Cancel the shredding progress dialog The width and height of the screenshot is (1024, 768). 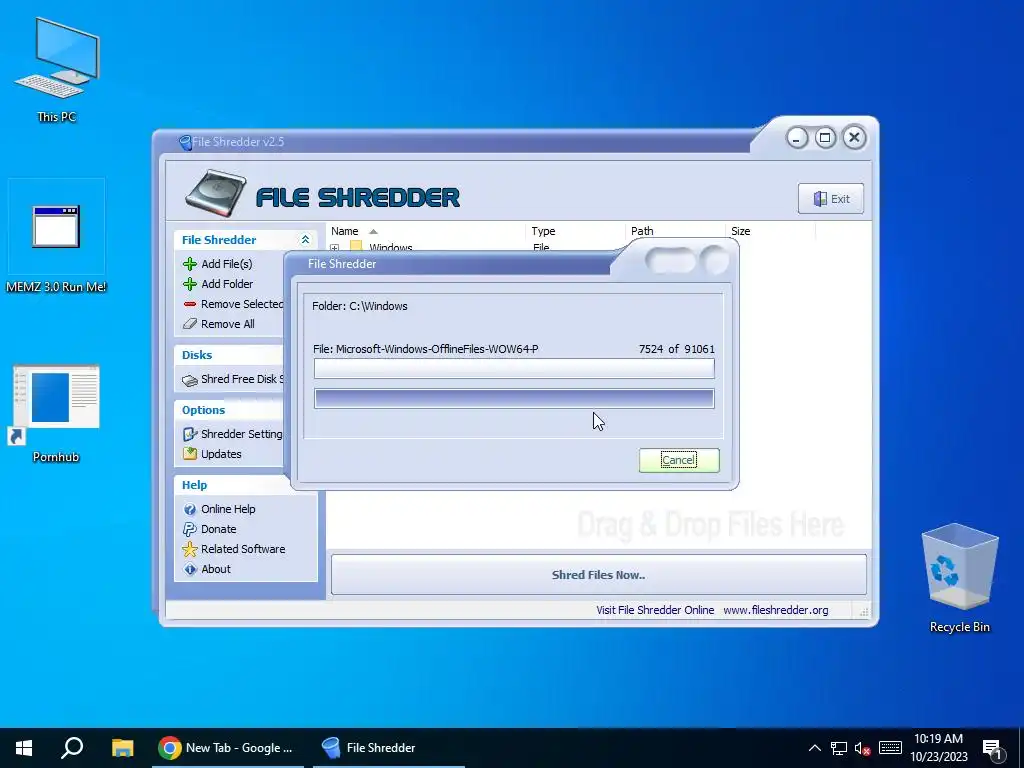(679, 460)
